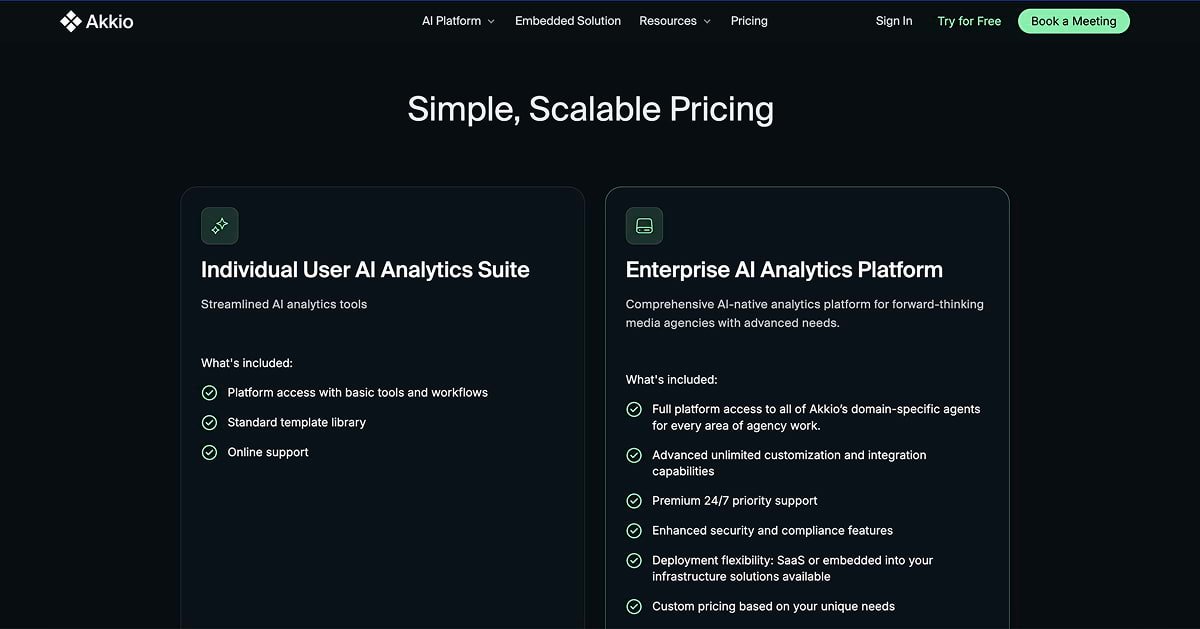Open the Embedded Solution page
1200x629 pixels.
pos(568,21)
